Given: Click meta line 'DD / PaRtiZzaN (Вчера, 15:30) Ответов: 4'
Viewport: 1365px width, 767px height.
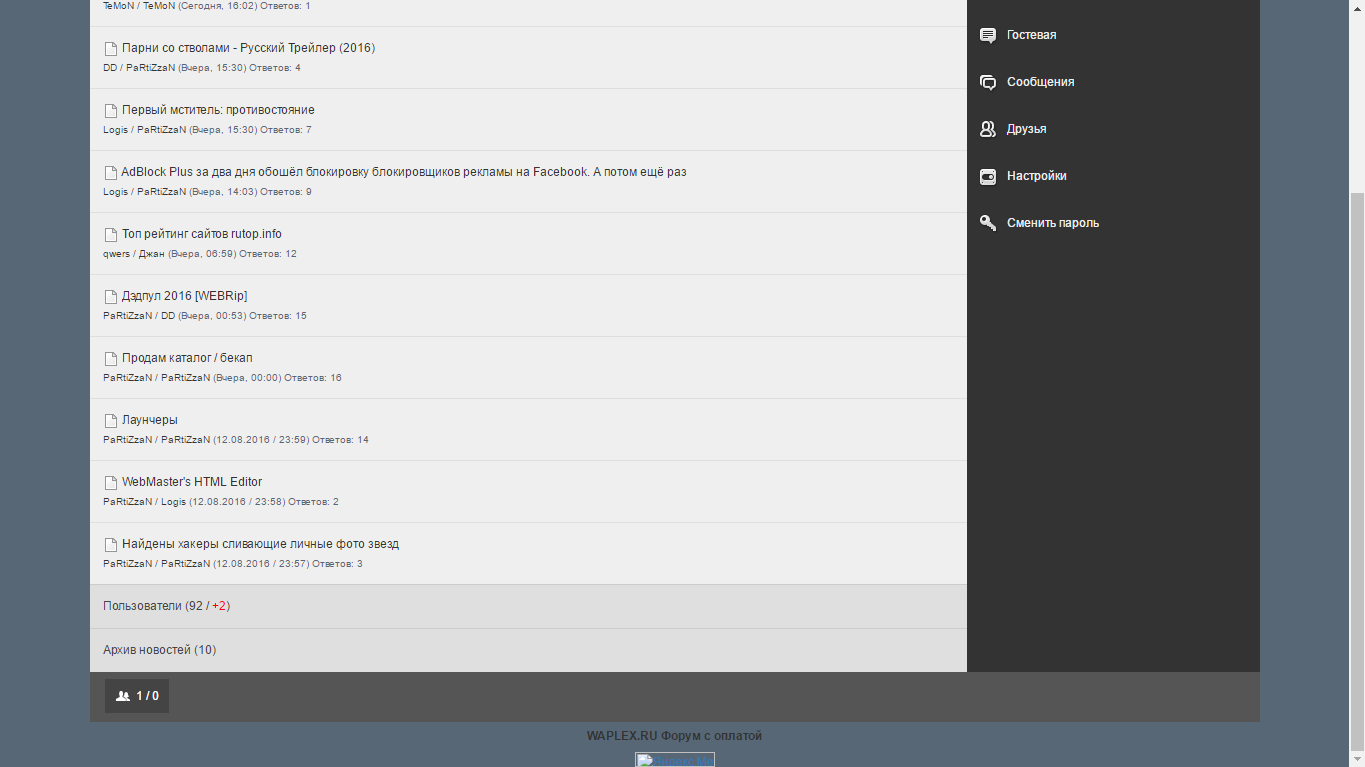Looking at the screenshot, I should pyautogui.click(x=202, y=68).
